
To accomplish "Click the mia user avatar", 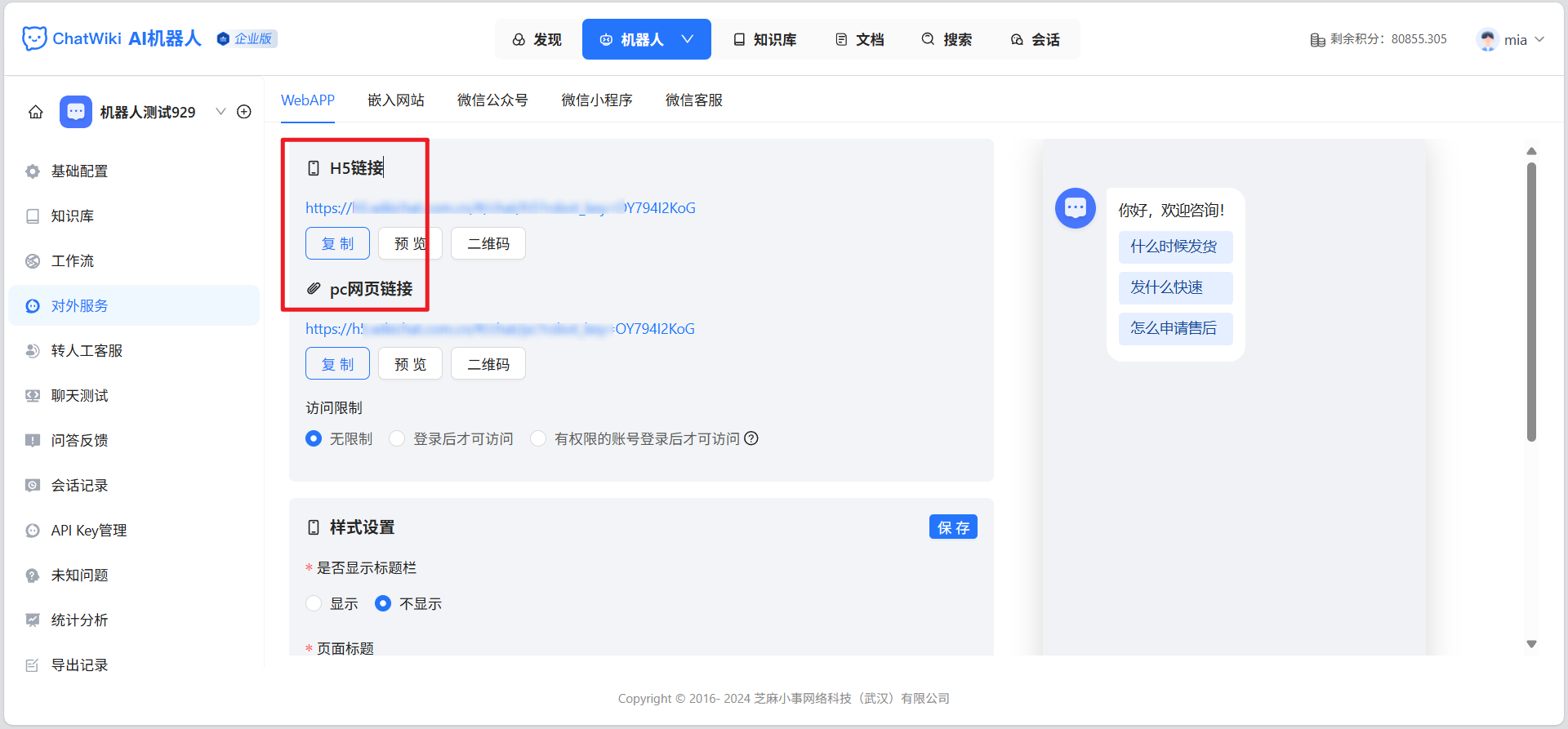I will pyautogui.click(x=1487, y=39).
